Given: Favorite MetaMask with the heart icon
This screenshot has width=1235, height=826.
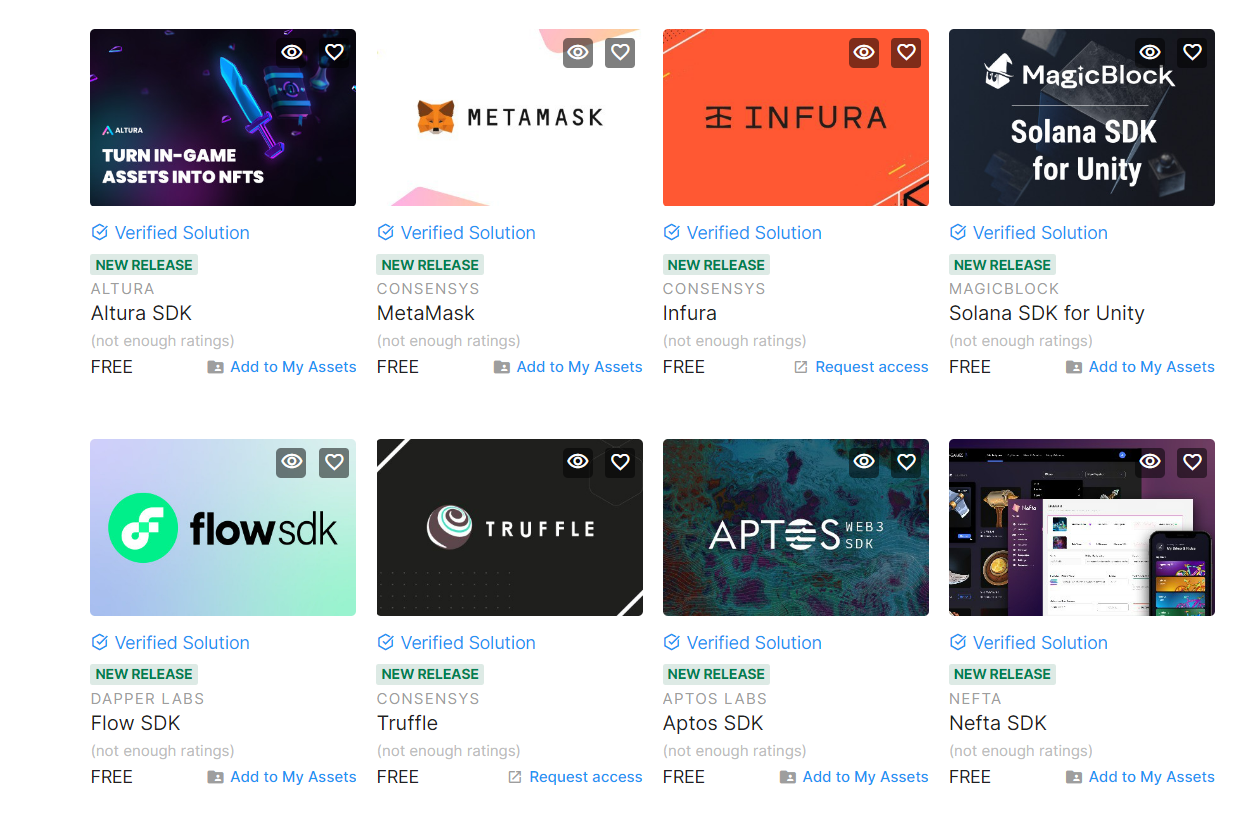Looking at the screenshot, I should tap(620, 52).
